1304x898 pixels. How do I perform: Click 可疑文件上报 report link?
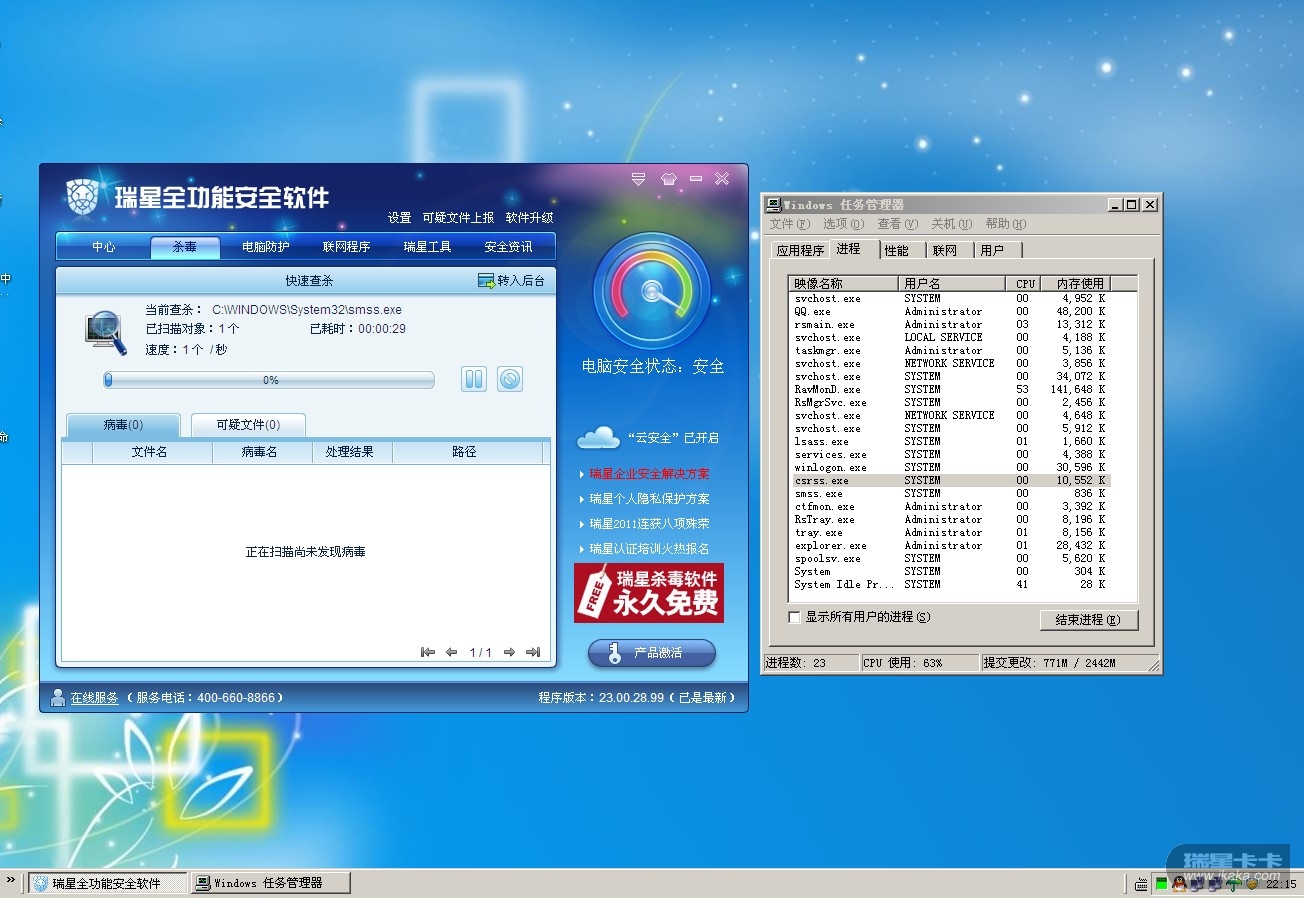[458, 218]
